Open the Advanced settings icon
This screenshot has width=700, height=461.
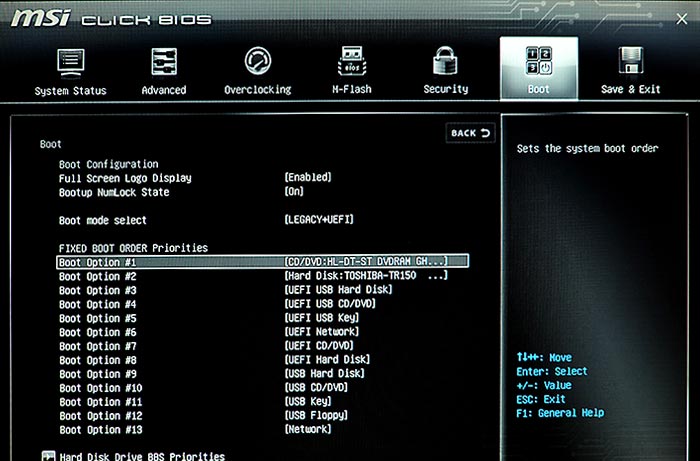coord(164,62)
